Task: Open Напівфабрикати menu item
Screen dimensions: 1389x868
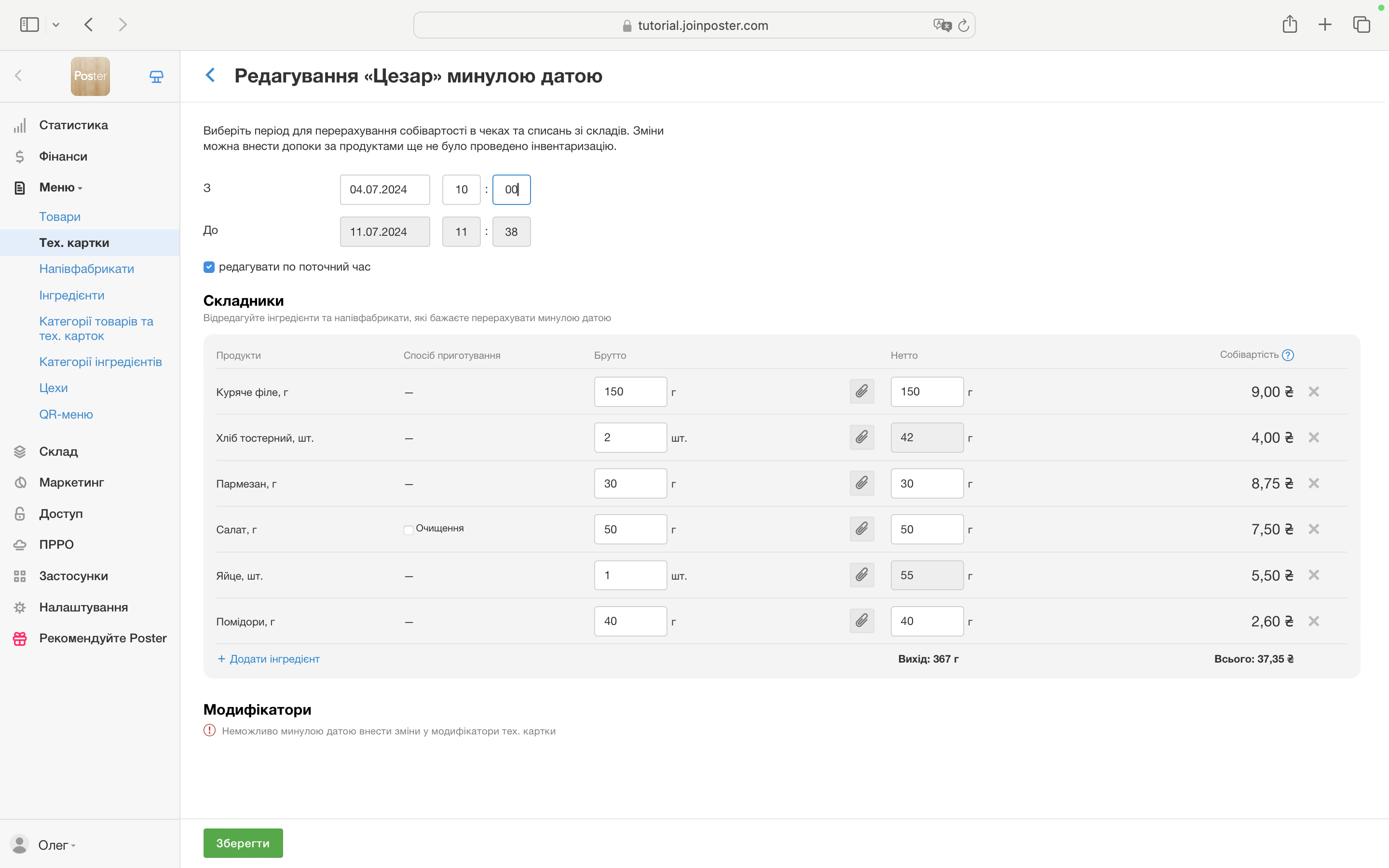Action: (86, 269)
